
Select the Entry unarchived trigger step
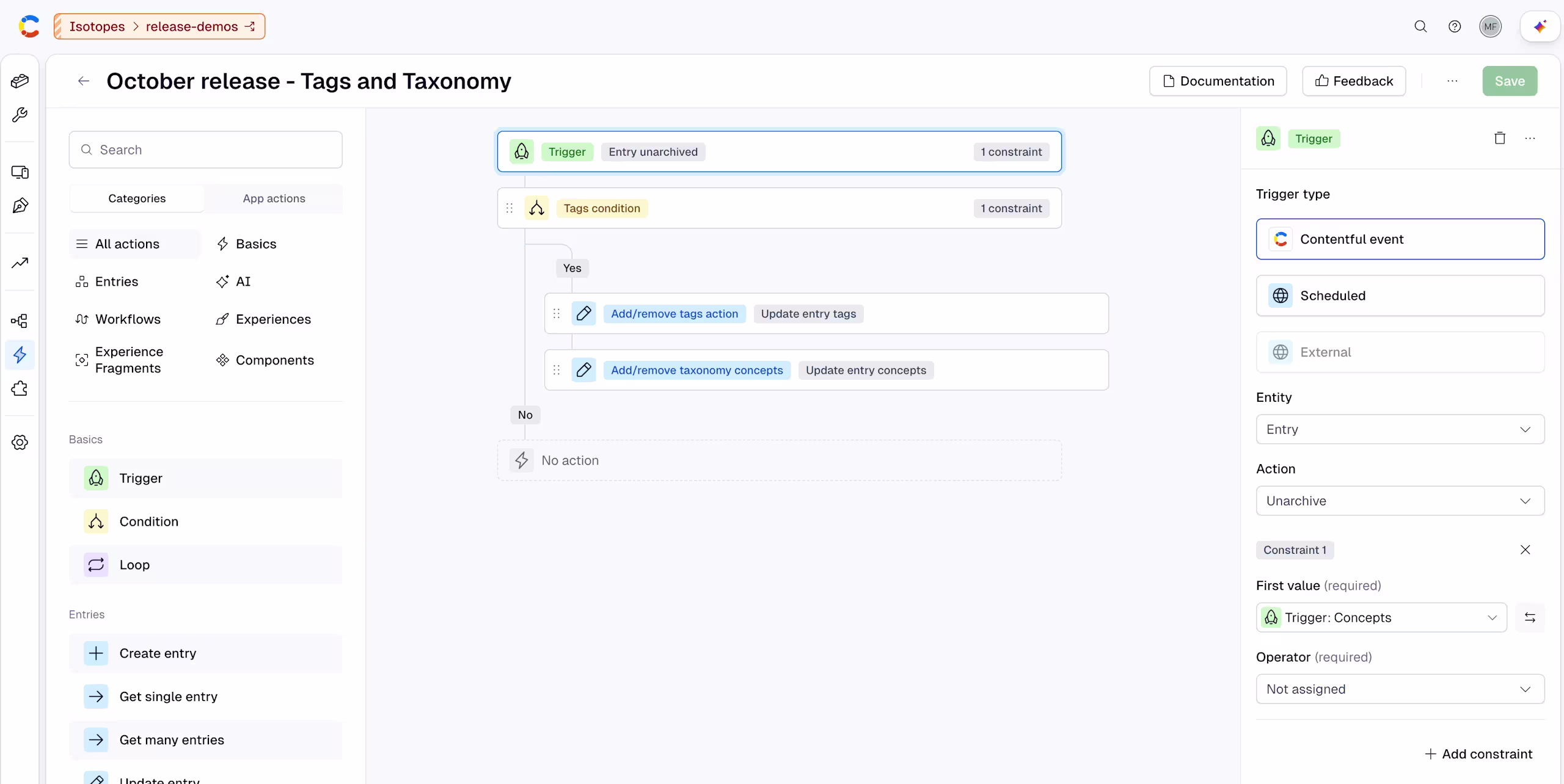coord(779,151)
